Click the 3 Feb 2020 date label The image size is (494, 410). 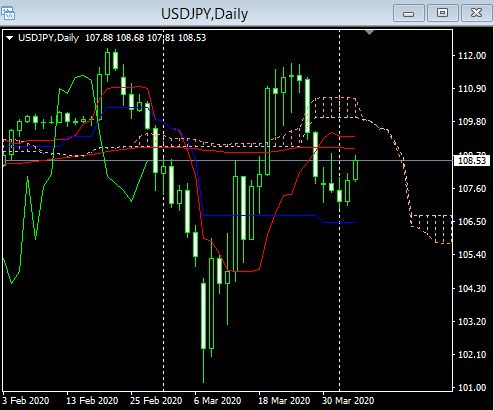pyautogui.click(x=26, y=400)
